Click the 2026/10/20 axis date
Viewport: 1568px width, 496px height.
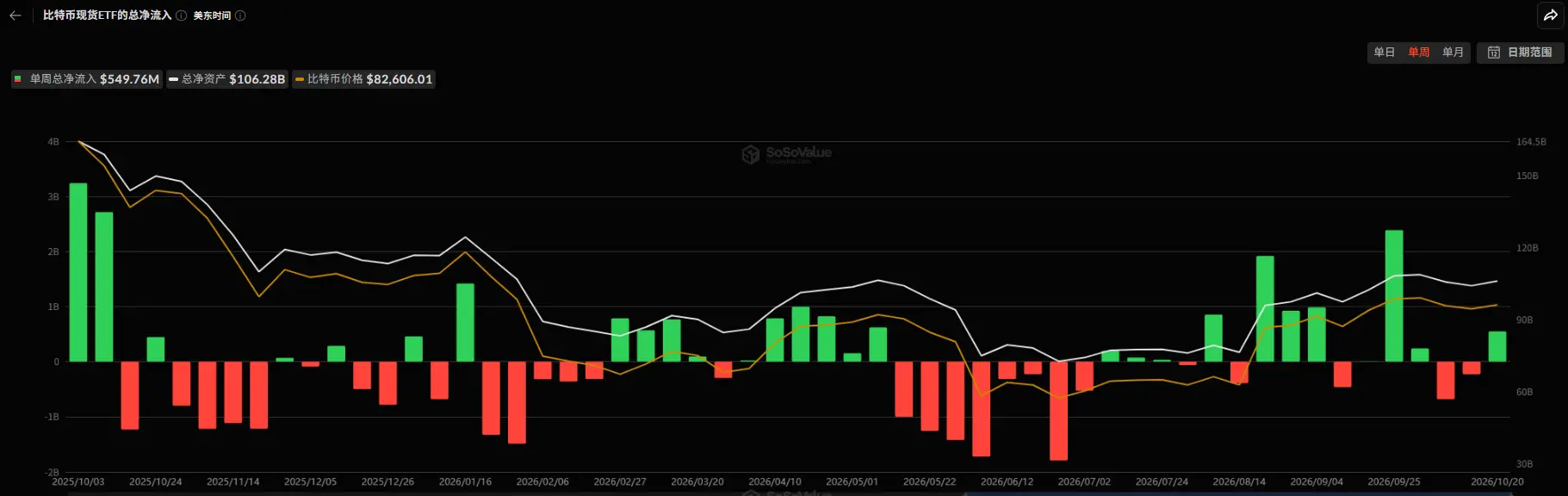coord(1497,482)
